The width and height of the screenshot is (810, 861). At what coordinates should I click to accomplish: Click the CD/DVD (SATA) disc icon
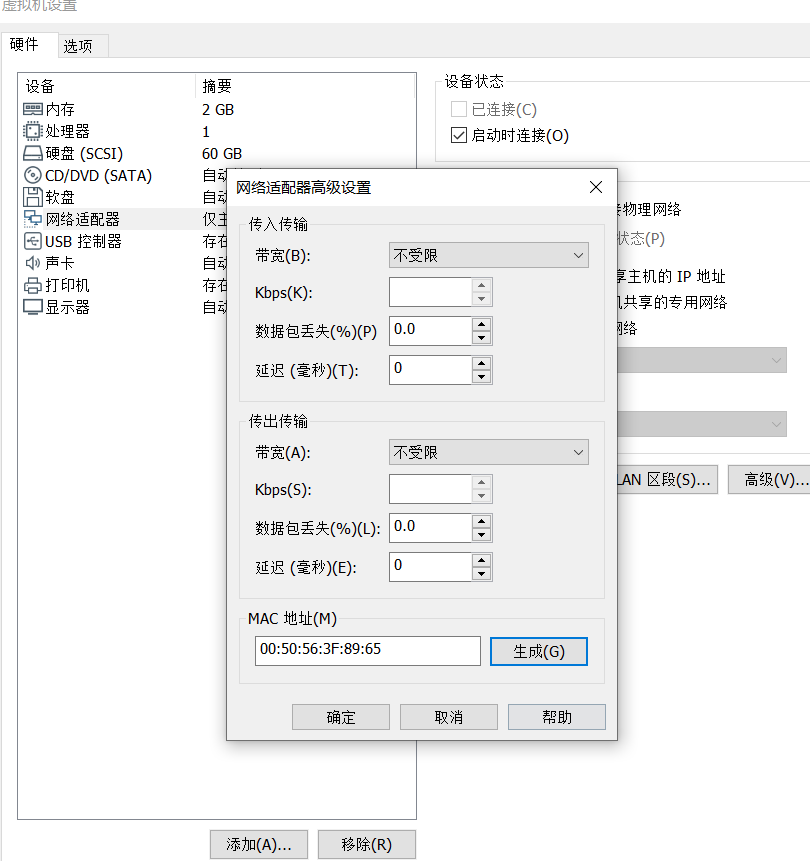(32, 175)
